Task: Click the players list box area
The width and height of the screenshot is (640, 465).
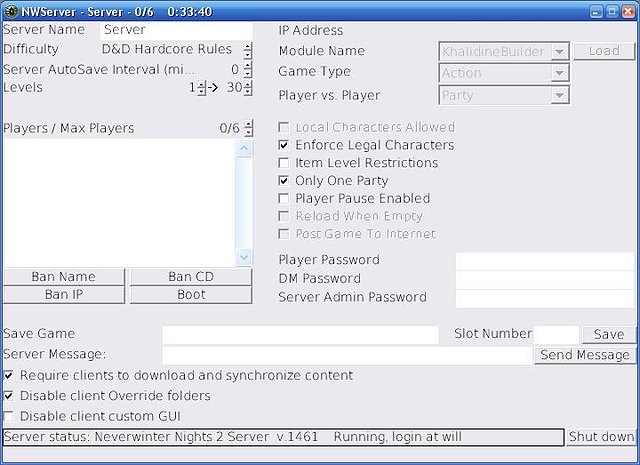Action: (119, 202)
